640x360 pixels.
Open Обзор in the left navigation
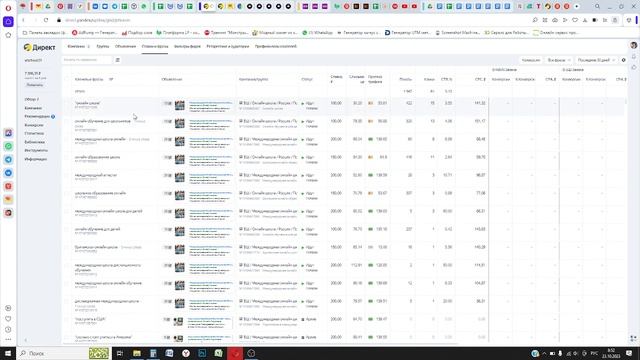(x=31, y=100)
